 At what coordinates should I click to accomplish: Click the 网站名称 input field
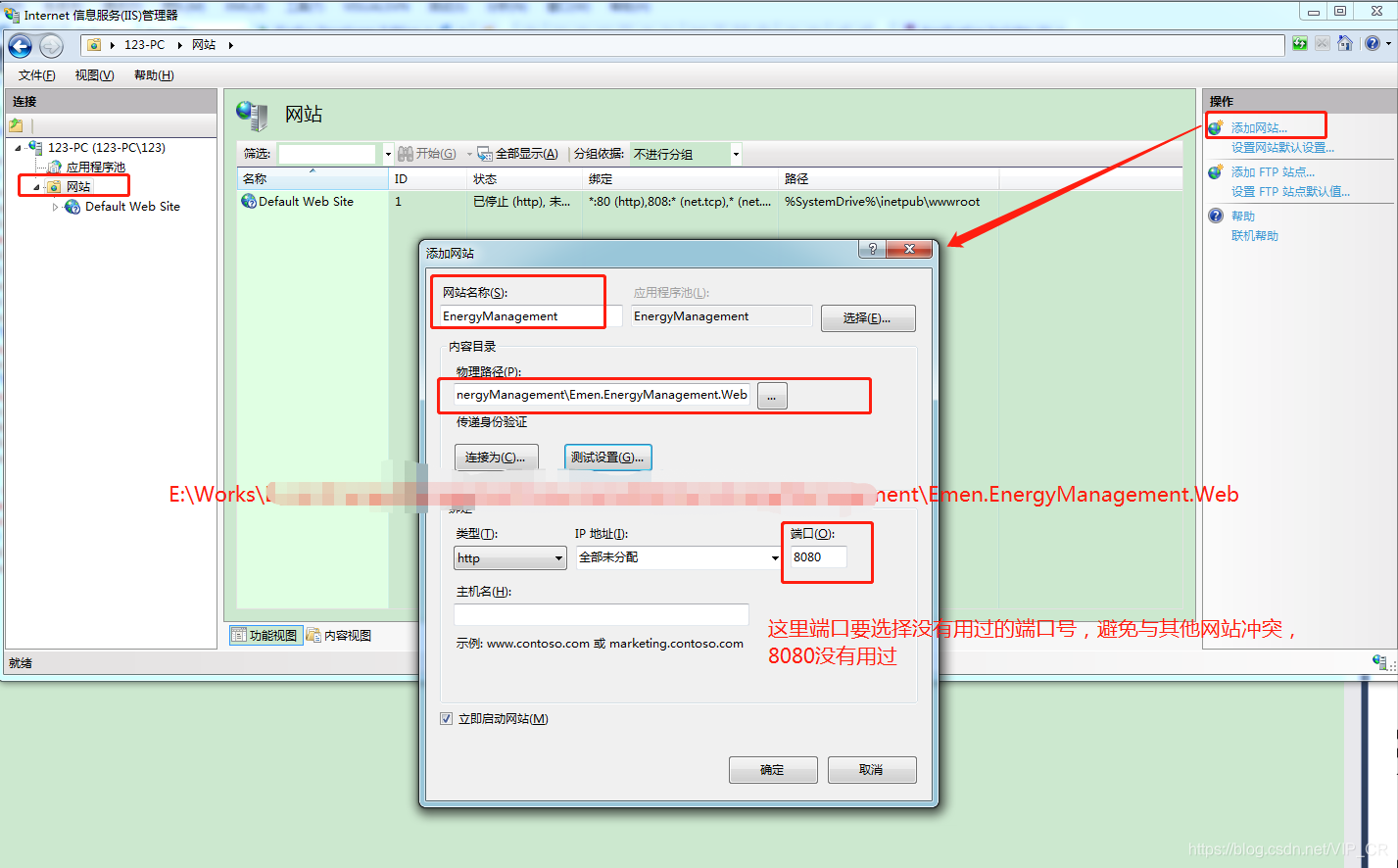pos(530,316)
